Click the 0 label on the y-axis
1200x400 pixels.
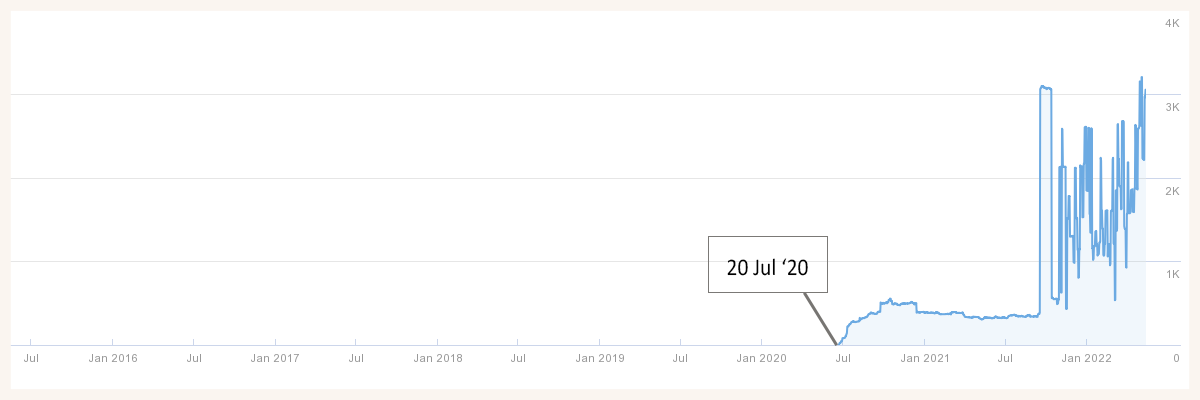pyautogui.click(x=1176, y=357)
